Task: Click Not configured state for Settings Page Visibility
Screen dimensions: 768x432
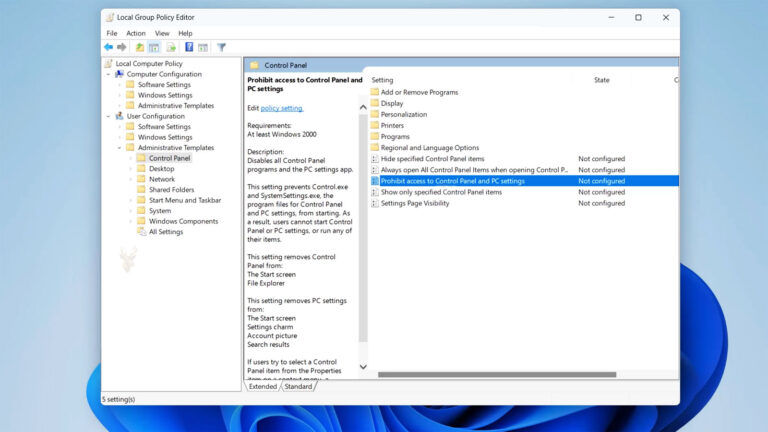Action: coord(601,203)
